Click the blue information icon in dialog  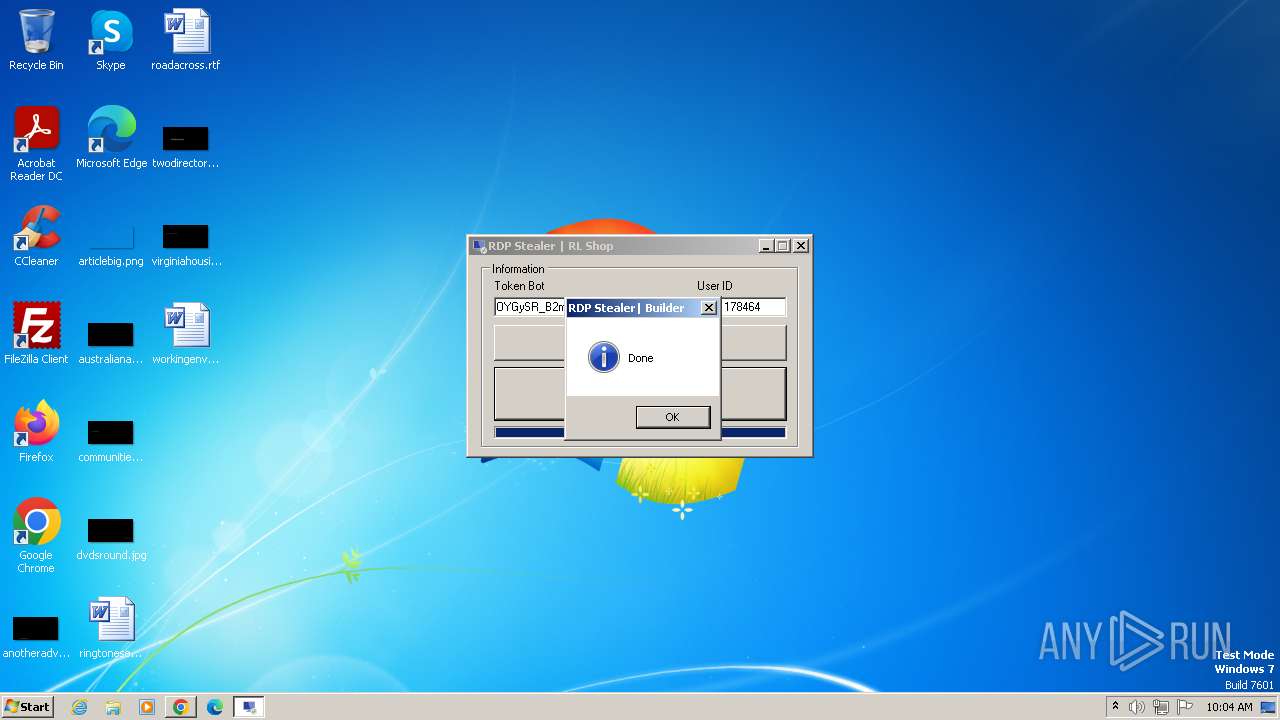pyautogui.click(x=603, y=357)
